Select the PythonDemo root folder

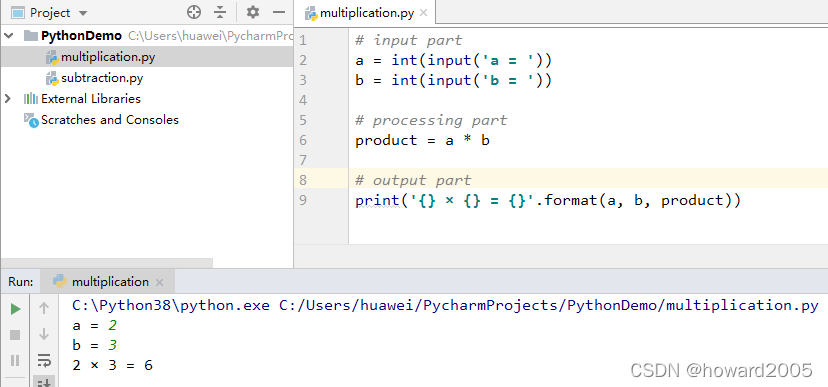(81, 36)
